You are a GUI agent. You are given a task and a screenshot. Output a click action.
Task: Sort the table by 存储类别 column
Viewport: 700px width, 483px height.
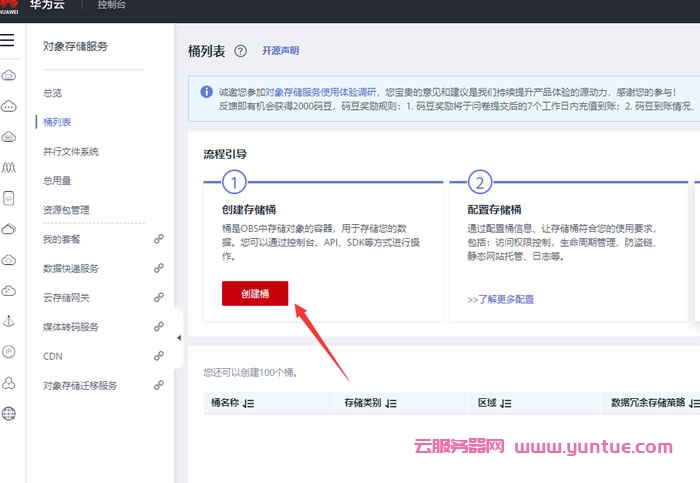coord(391,403)
